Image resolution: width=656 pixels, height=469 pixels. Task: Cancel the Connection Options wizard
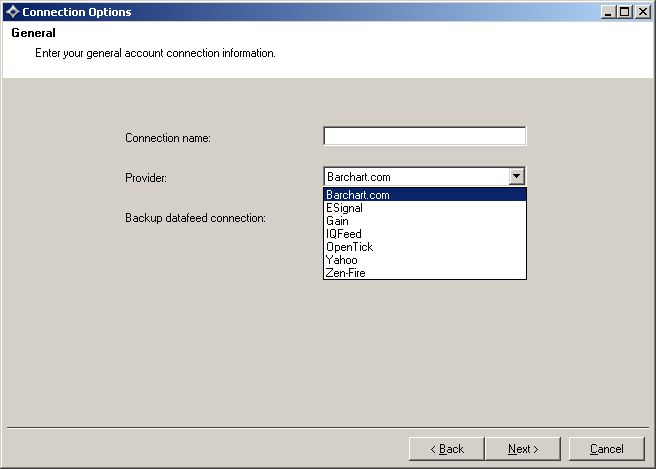607,449
